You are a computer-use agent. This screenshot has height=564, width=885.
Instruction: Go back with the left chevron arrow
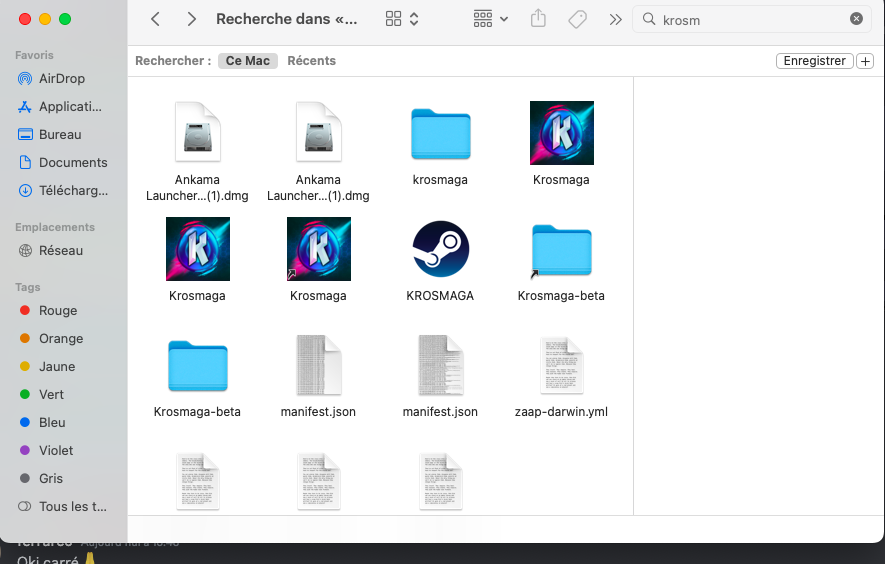pos(155,19)
